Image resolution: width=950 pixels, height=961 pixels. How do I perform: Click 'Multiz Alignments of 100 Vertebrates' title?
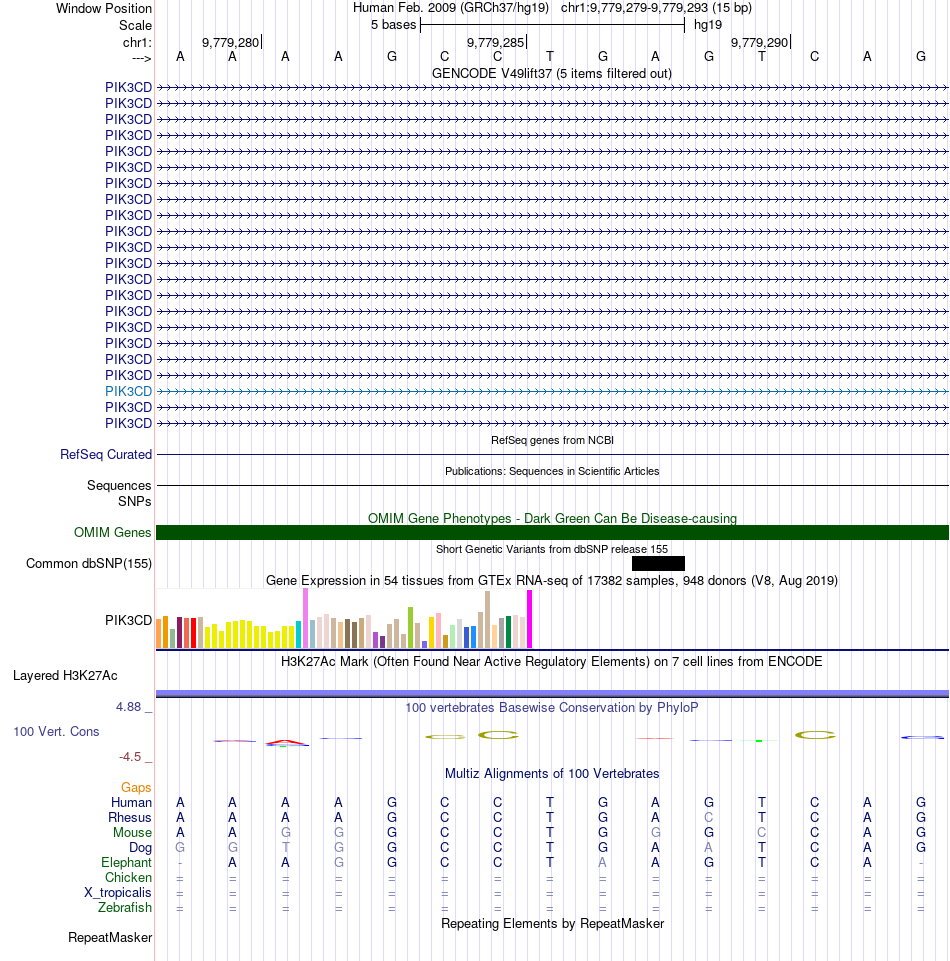552,773
